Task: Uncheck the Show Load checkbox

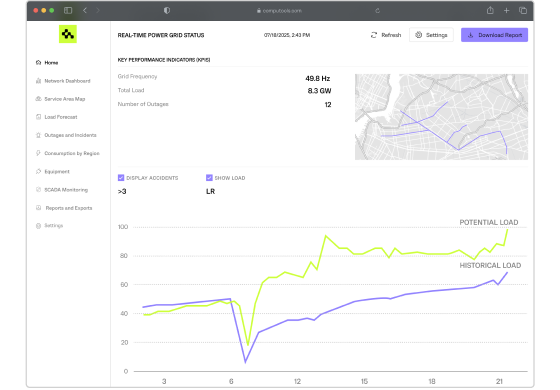Action: coord(209,178)
